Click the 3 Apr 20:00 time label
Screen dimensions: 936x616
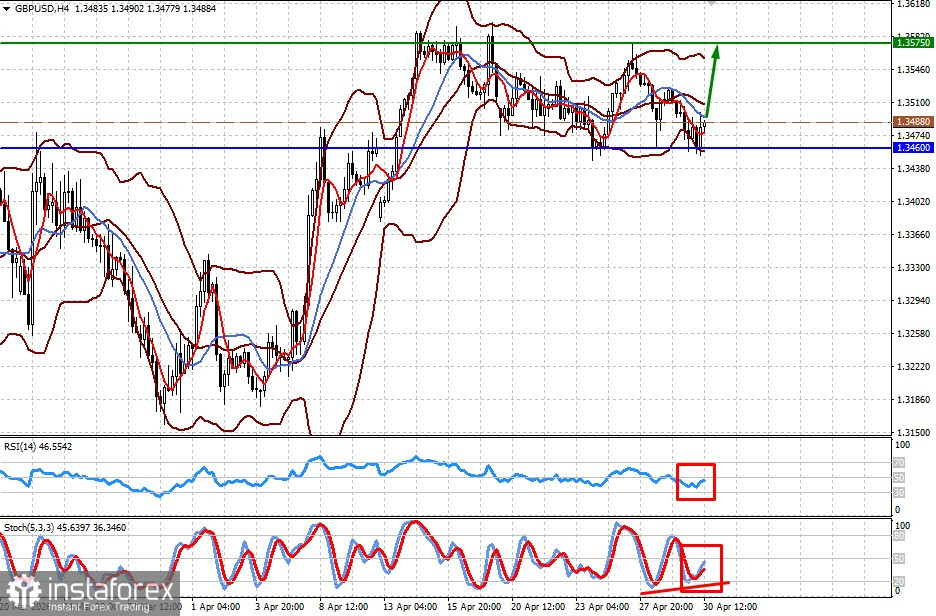pyautogui.click(x=279, y=607)
